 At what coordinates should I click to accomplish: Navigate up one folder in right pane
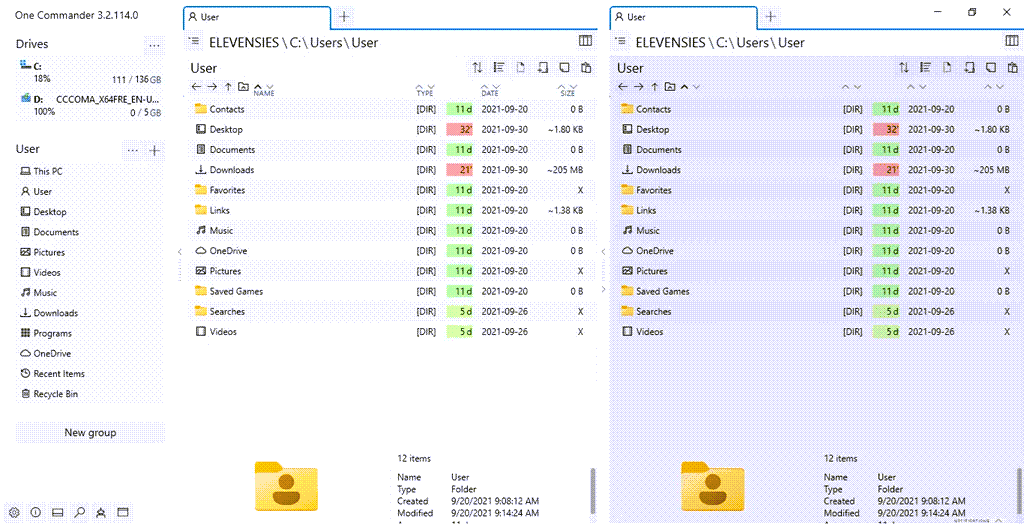(654, 87)
